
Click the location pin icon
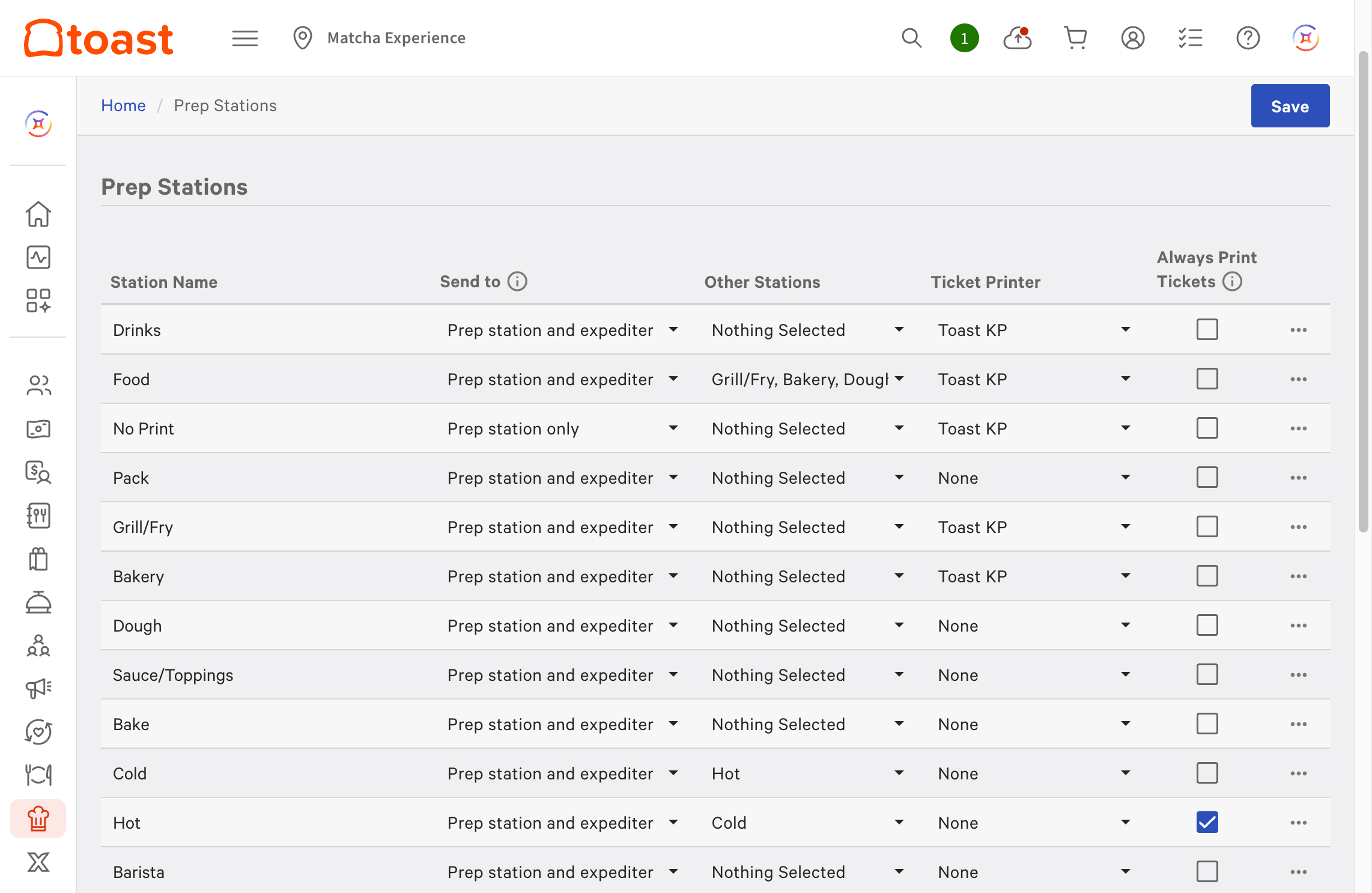303,38
